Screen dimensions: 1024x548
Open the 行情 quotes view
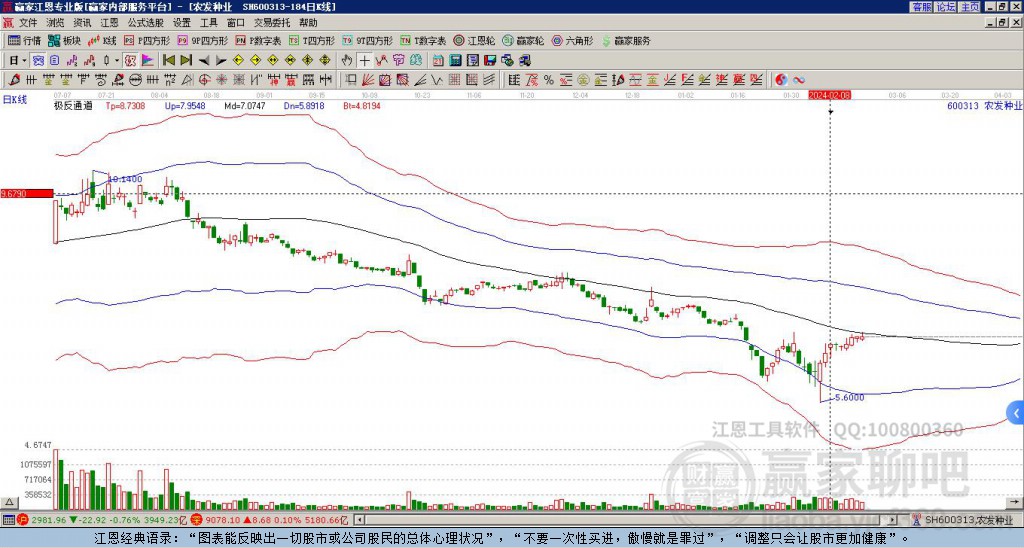point(24,40)
